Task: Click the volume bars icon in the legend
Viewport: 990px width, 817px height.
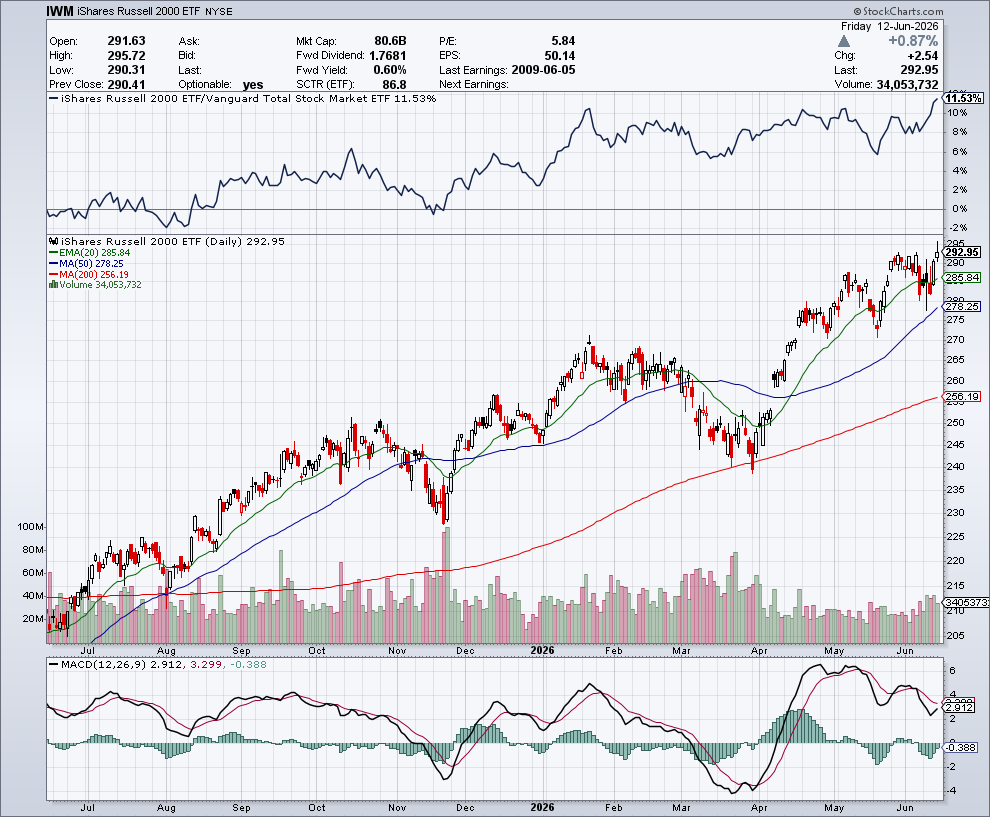Action: [x=54, y=285]
